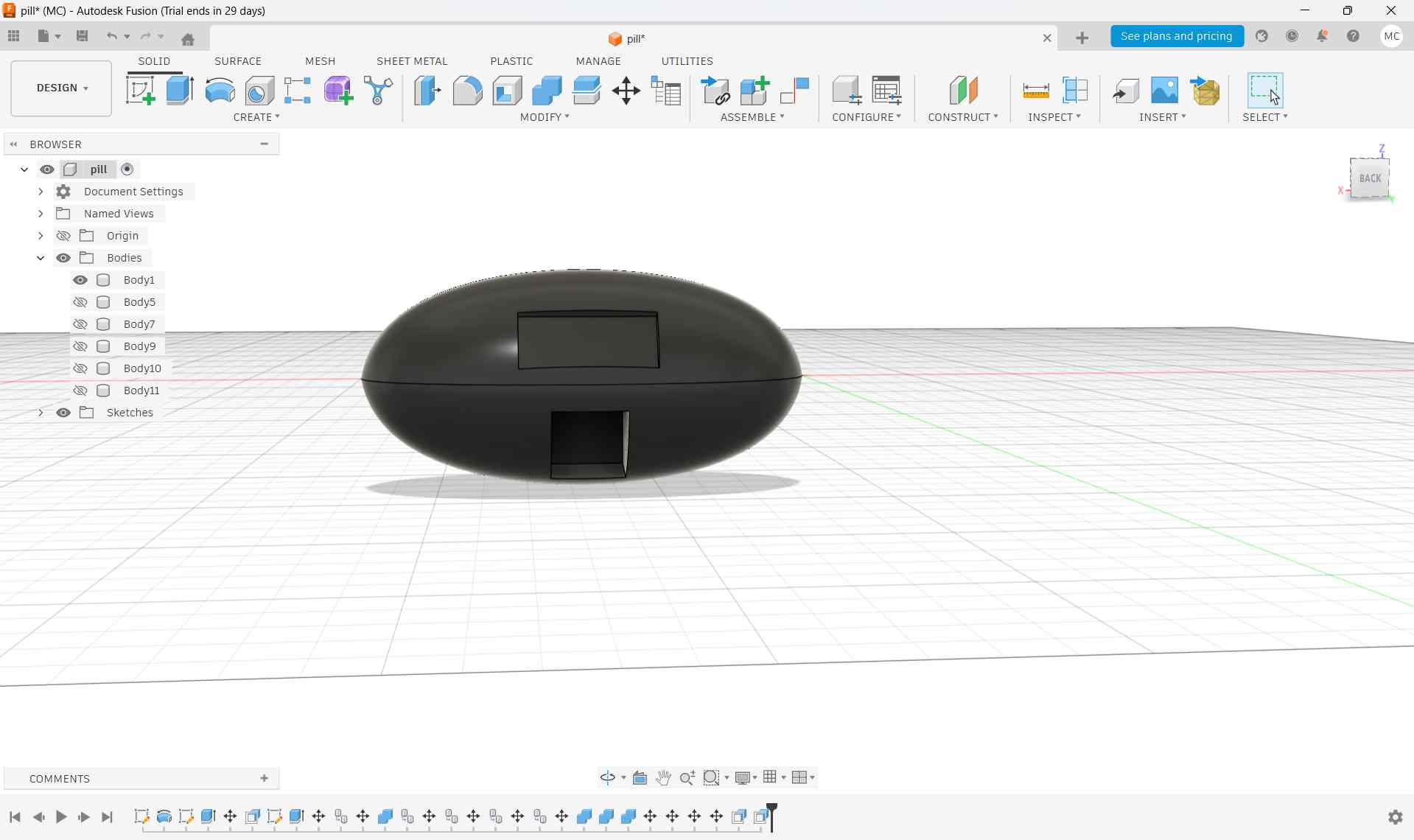Open the Configuration Table icon
This screenshot has width=1414, height=840.
pyautogui.click(x=886, y=91)
